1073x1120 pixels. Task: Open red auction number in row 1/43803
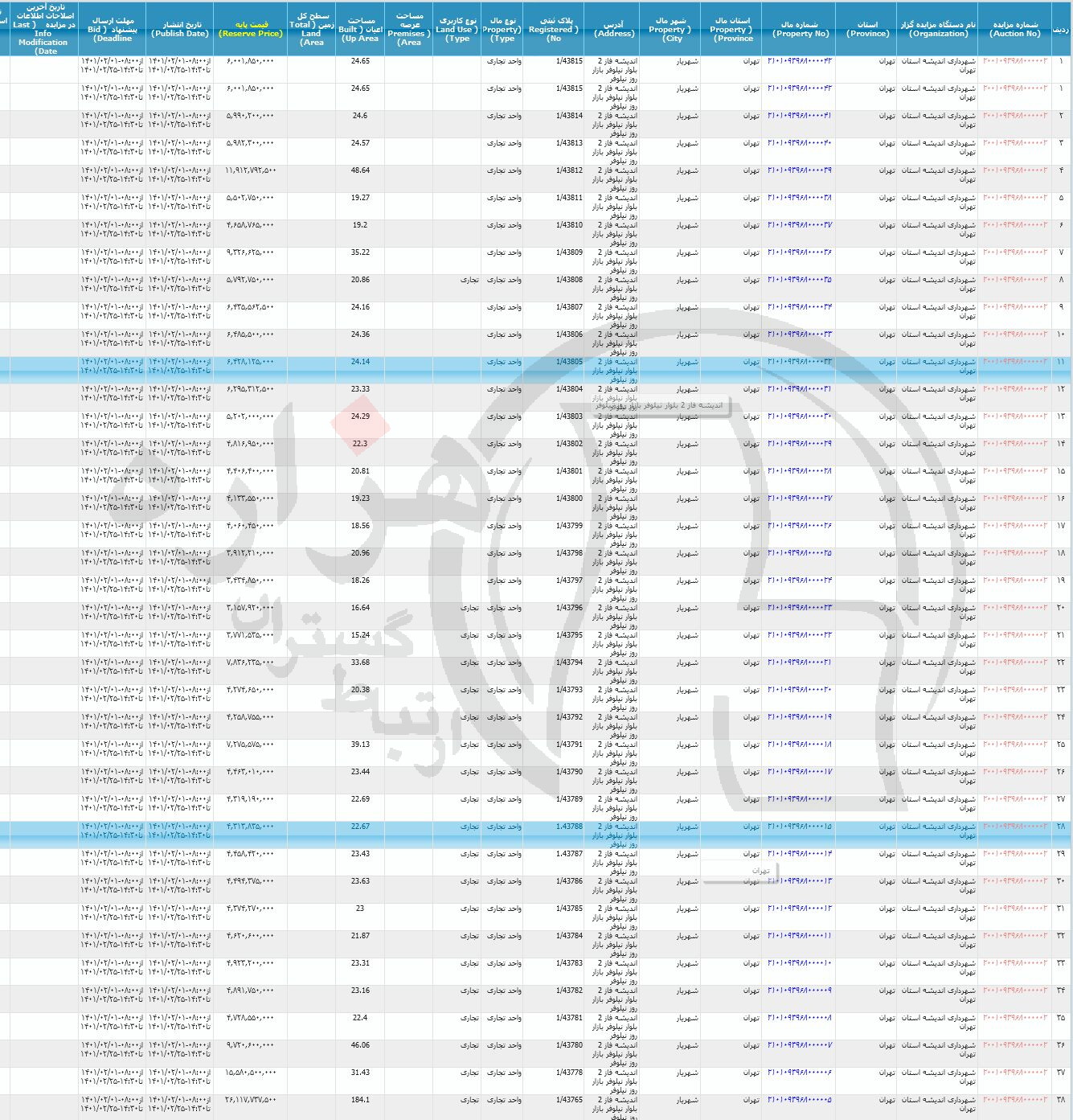click(1015, 416)
